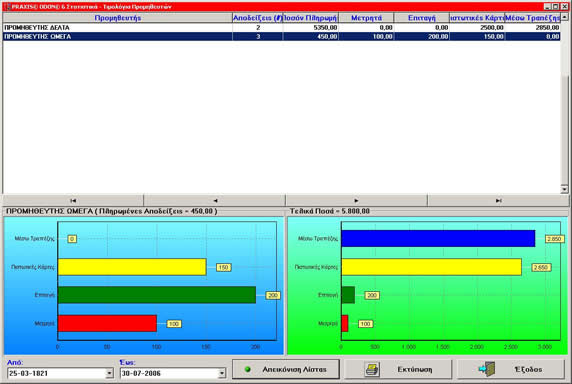This screenshot has height=384, width=572.
Task: Click cell 150,00 in ΩΜΕΓΑ row
Action: tap(493, 36)
